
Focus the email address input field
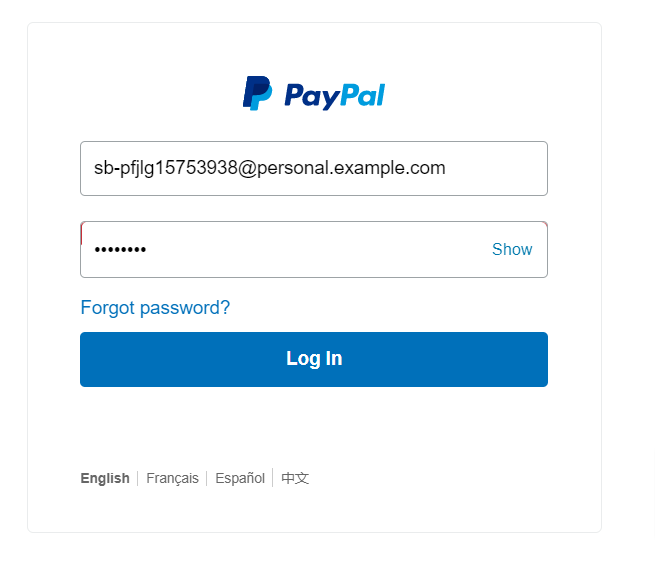pyautogui.click(x=314, y=168)
